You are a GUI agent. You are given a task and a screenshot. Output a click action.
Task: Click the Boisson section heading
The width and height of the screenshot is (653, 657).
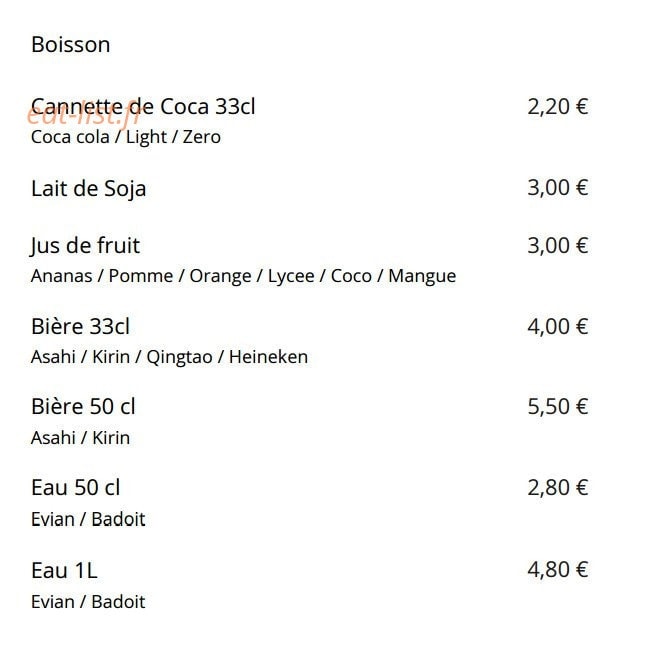[71, 44]
